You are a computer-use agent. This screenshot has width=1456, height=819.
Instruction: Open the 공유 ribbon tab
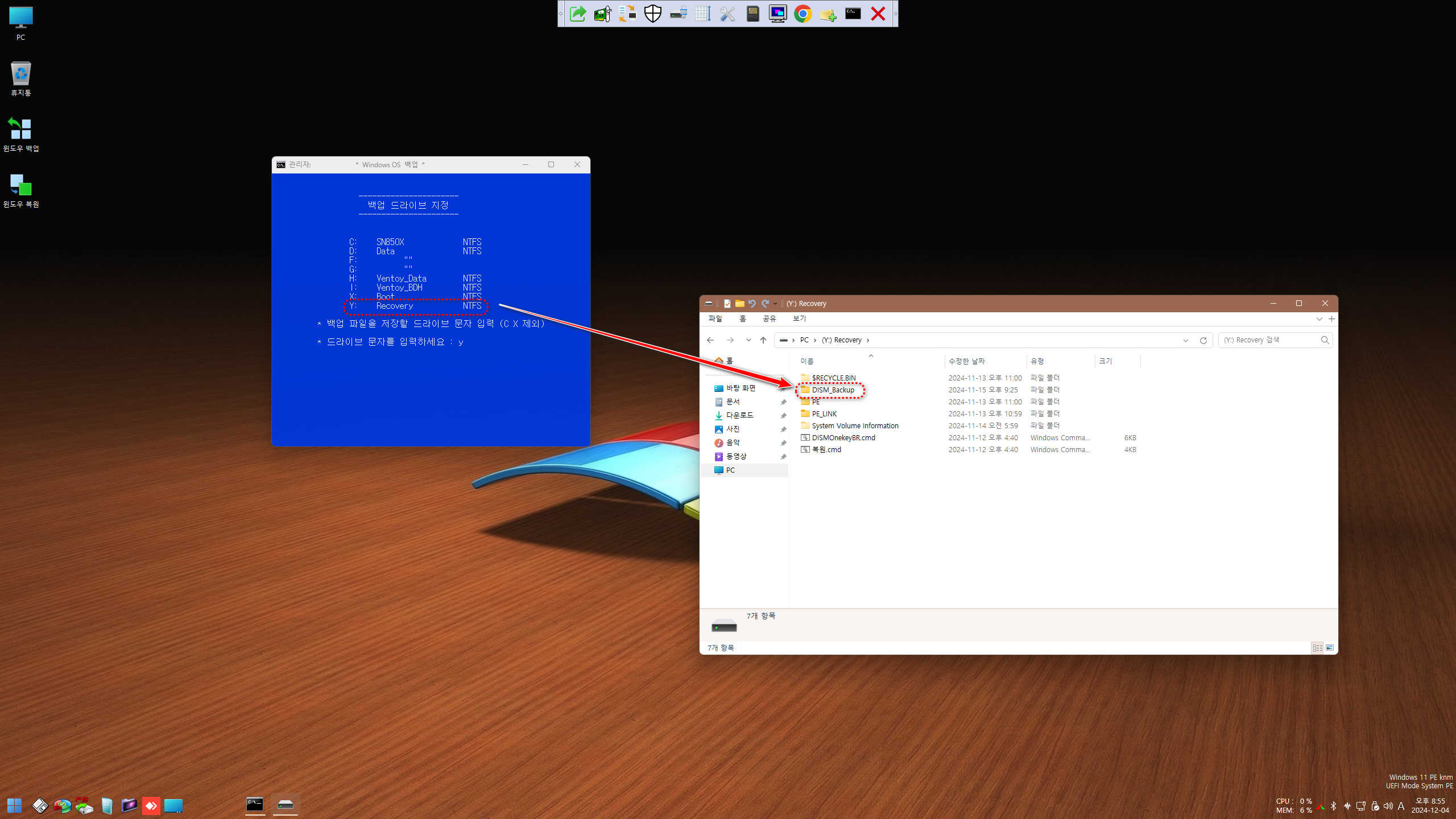(x=770, y=318)
